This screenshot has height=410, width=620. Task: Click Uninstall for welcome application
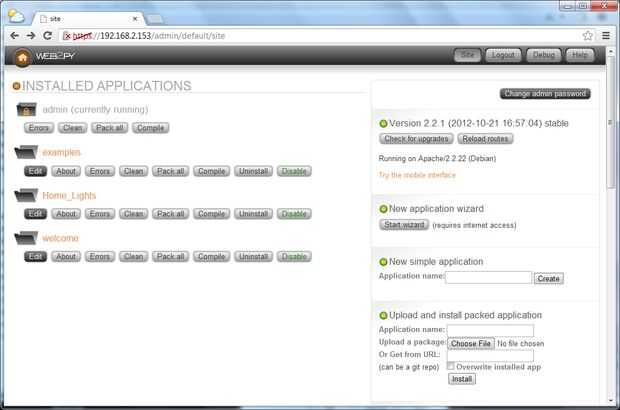(253, 256)
